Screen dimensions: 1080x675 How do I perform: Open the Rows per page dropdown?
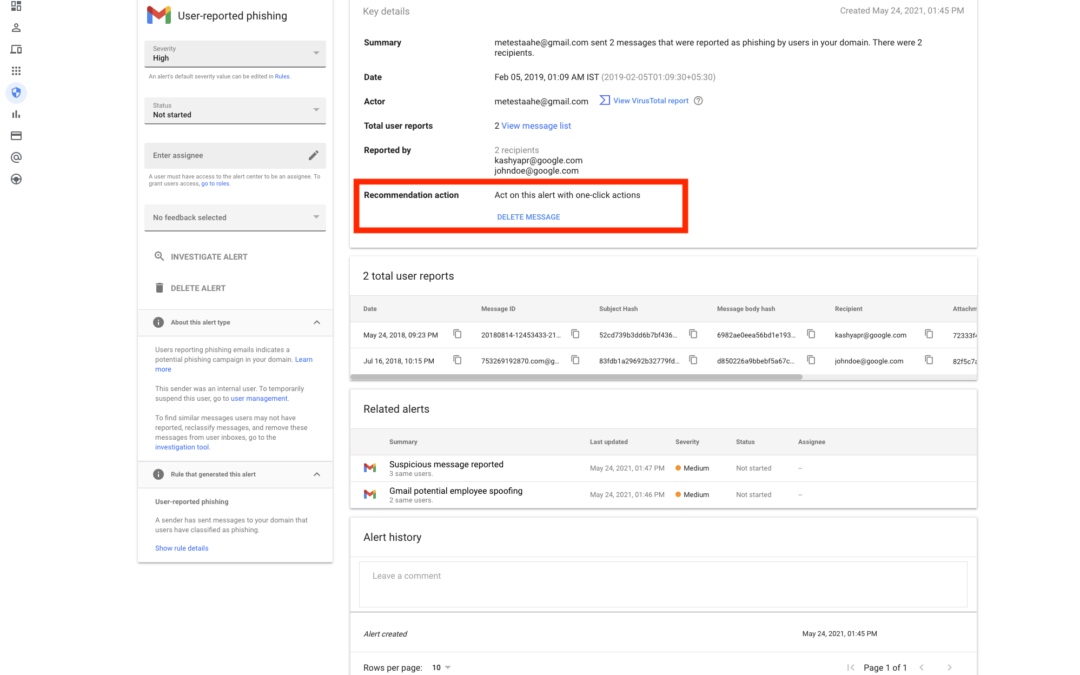pos(442,667)
